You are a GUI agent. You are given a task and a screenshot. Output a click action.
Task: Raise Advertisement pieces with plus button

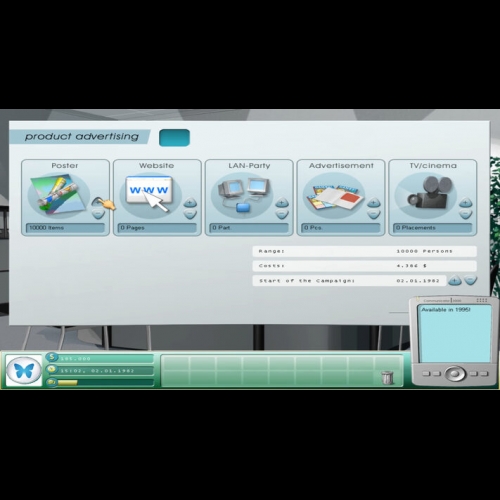click(x=373, y=202)
